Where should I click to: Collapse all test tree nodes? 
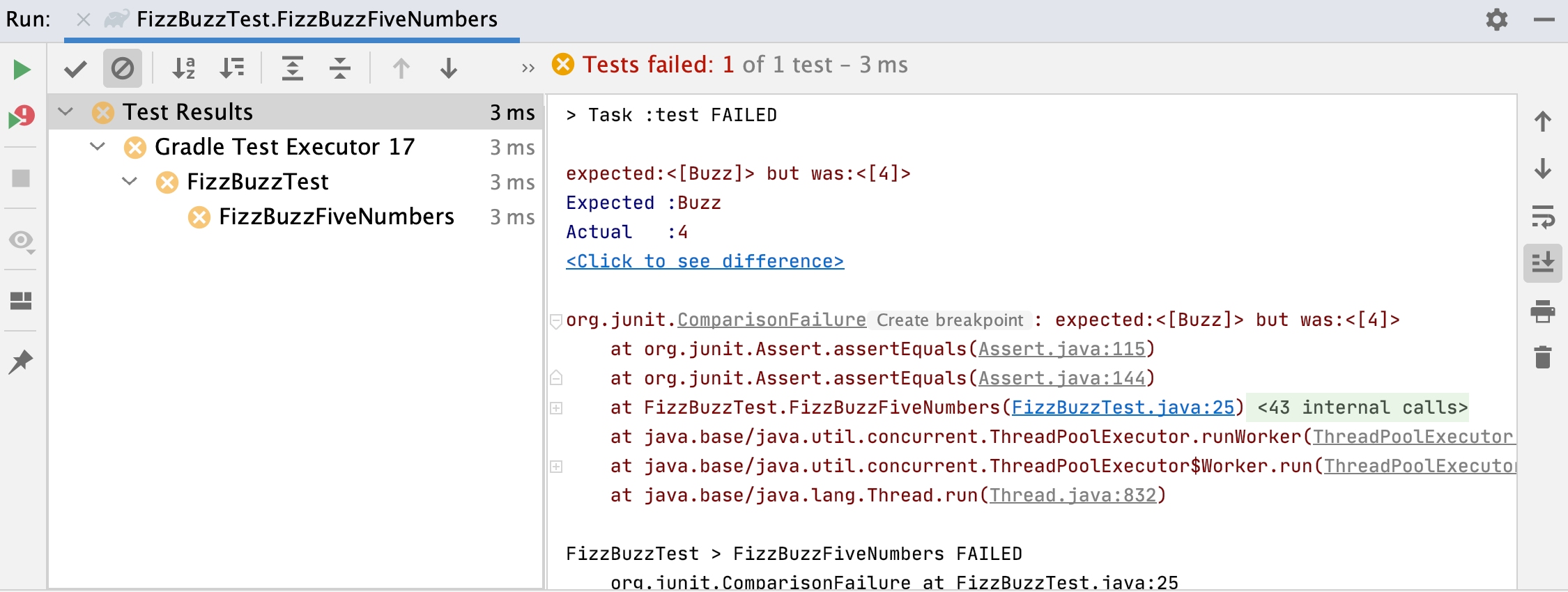click(340, 68)
